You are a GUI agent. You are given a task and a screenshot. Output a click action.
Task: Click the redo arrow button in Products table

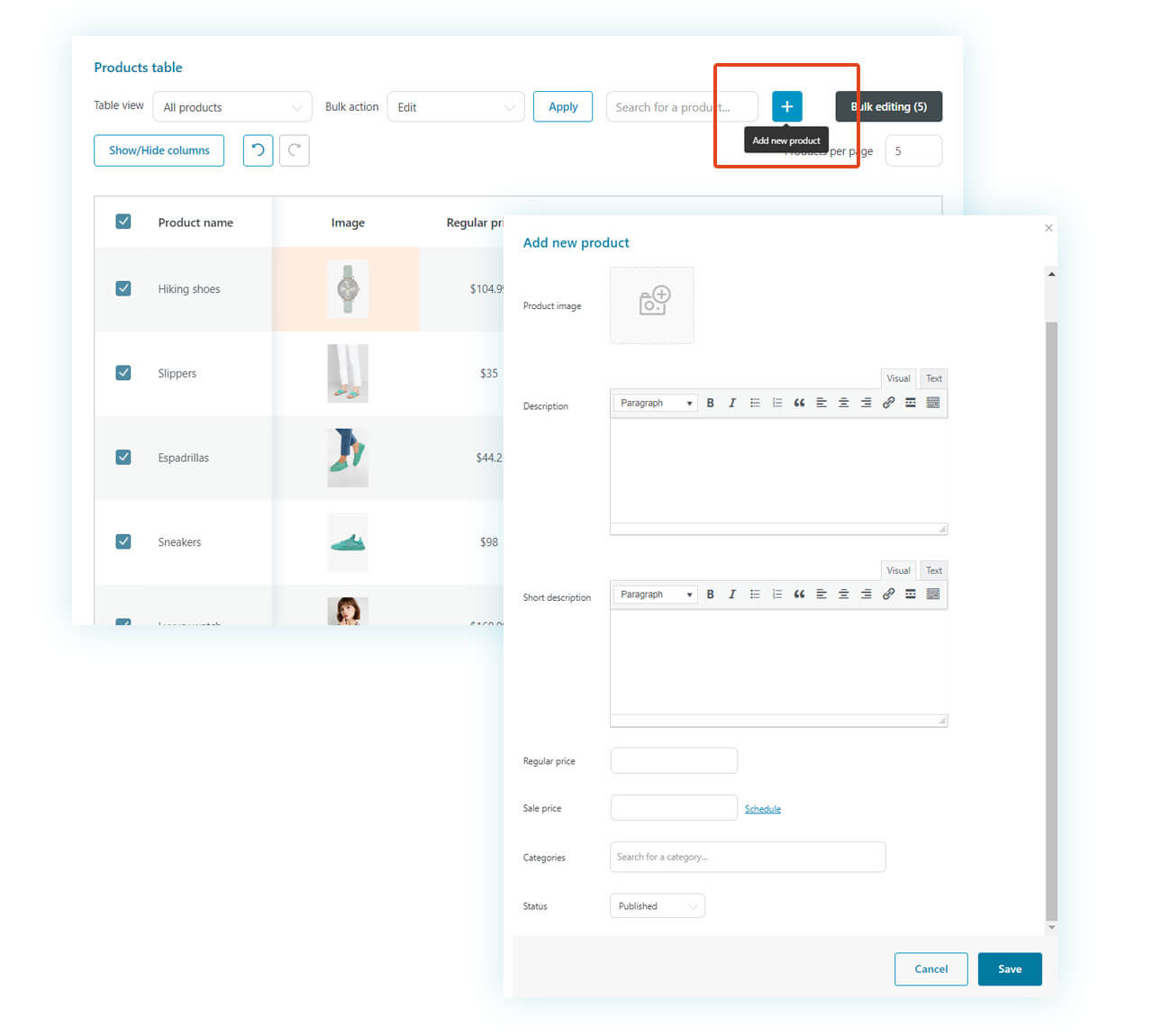pyautogui.click(x=295, y=150)
